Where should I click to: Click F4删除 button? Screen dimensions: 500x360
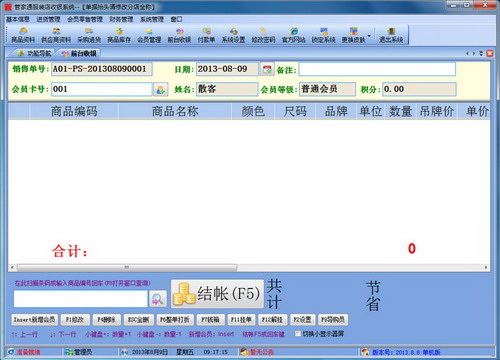pyautogui.click(x=106, y=320)
